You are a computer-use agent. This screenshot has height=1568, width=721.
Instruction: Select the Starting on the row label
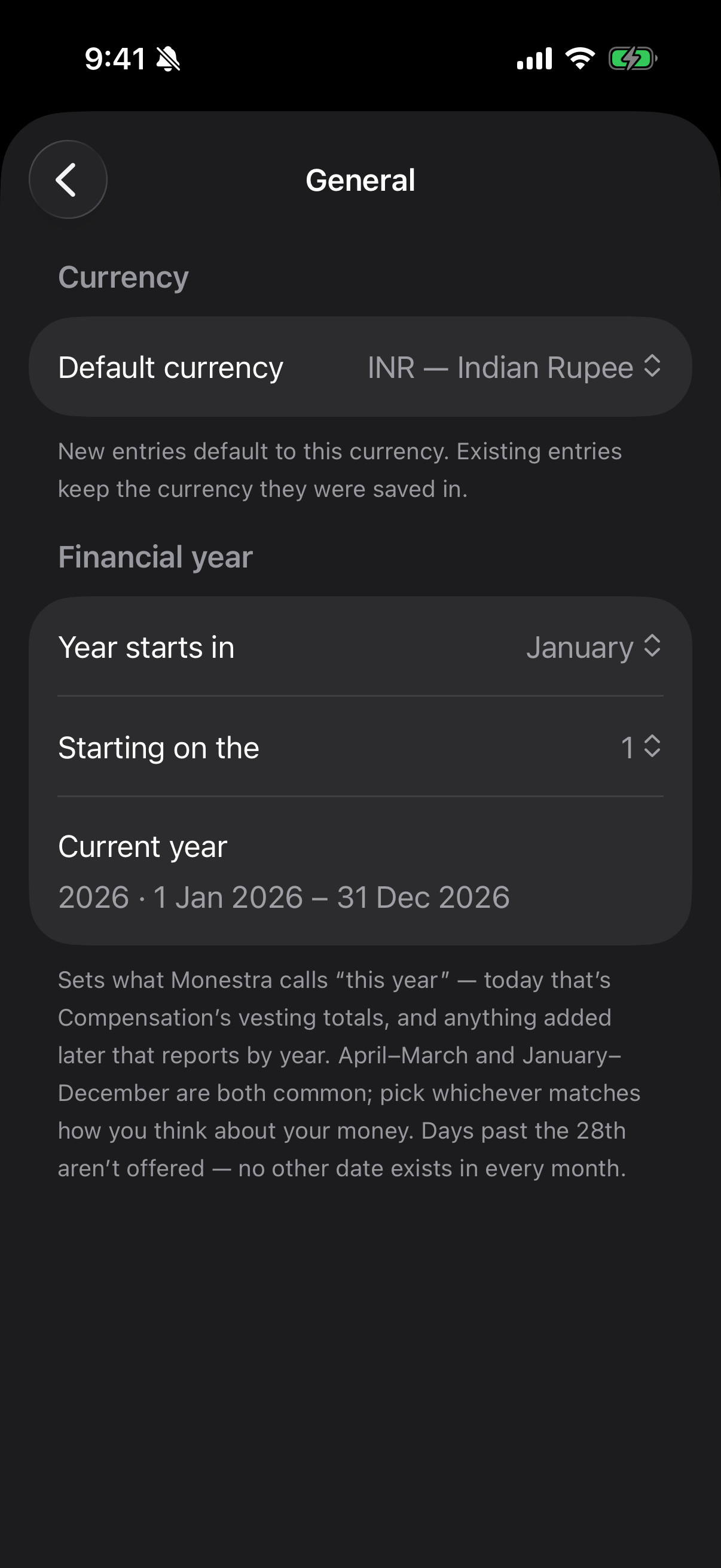coord(159,748)
